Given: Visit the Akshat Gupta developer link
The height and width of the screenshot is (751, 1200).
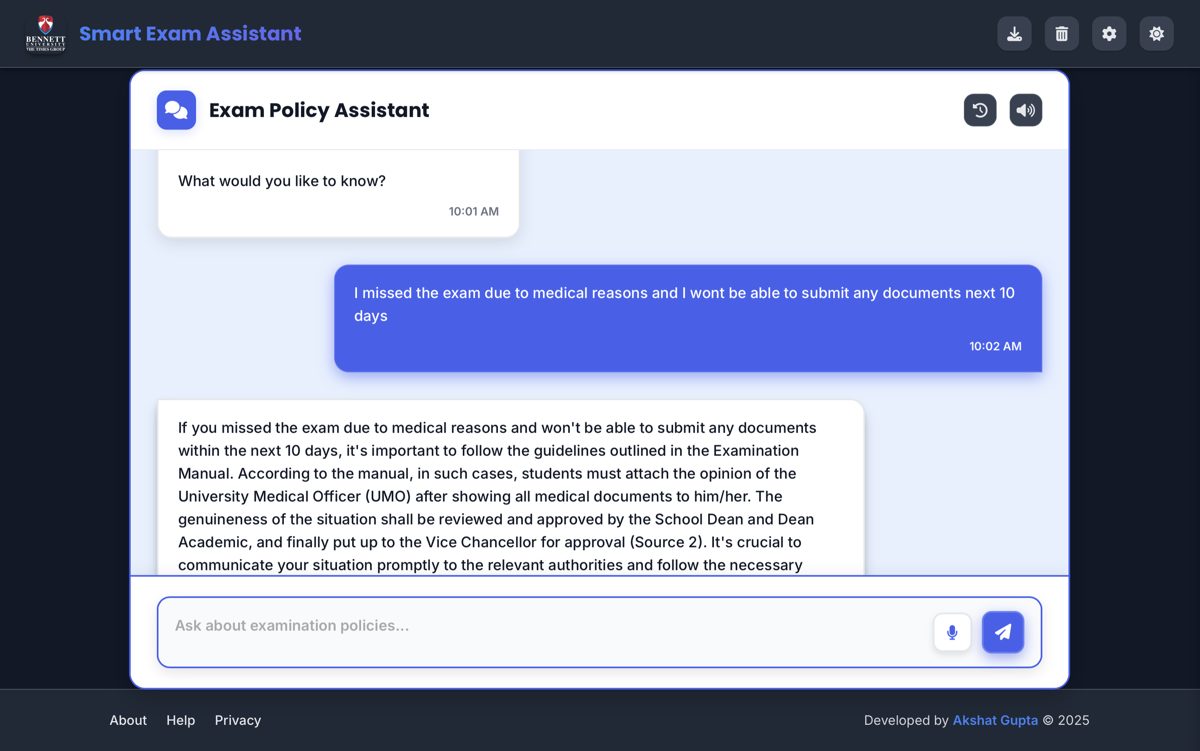Looking at the screenshot, I should tap(995, 720).
